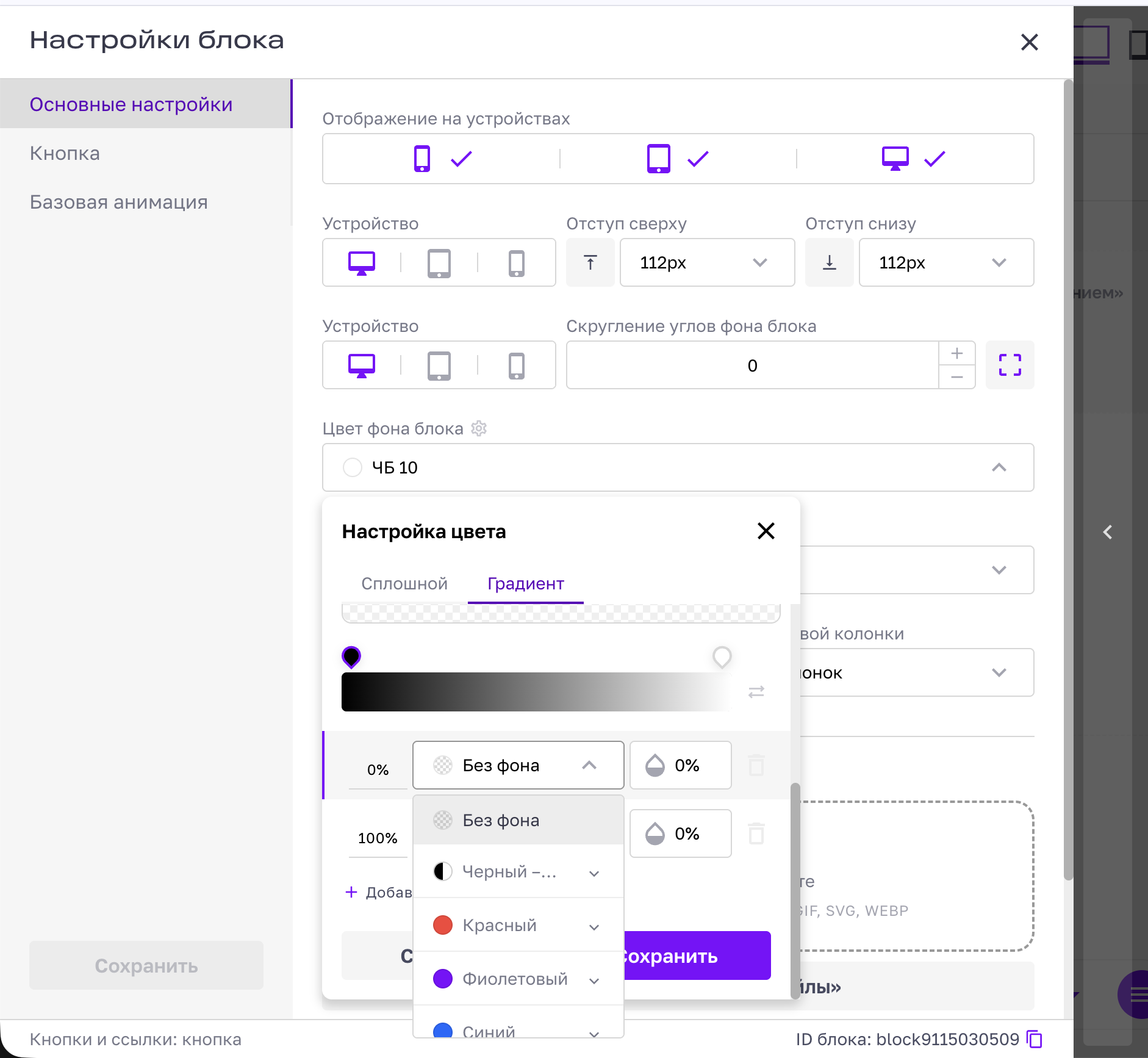The width and height of the screenshot is (1148, 1058).
Task: Select the white gradient end stop marker
Action: click(722, 657)
